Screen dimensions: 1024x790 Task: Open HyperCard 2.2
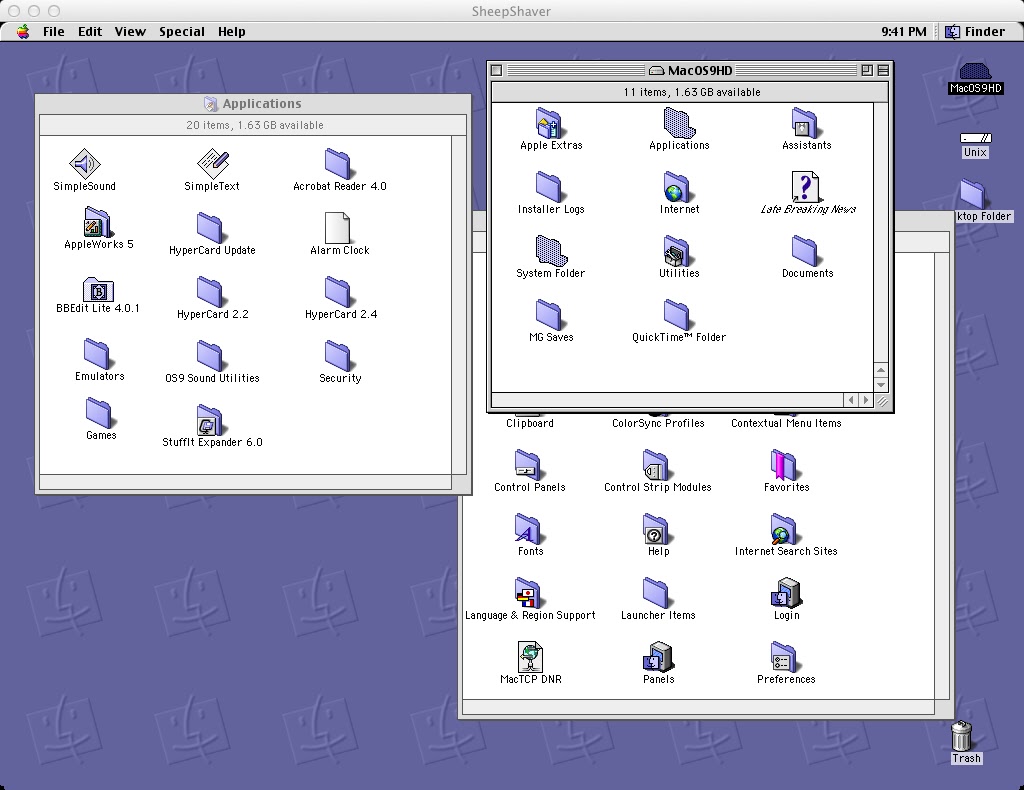pos(210,288)
